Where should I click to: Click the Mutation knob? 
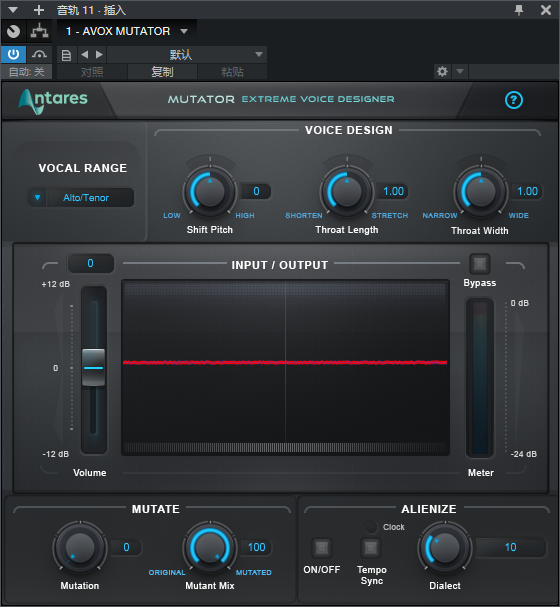(x=80, y=547)
